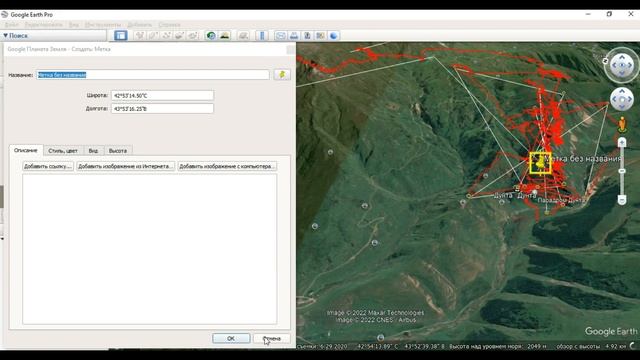Show historical imagery via clock icon
Screen dimensions: 640x360
[211, 36]
